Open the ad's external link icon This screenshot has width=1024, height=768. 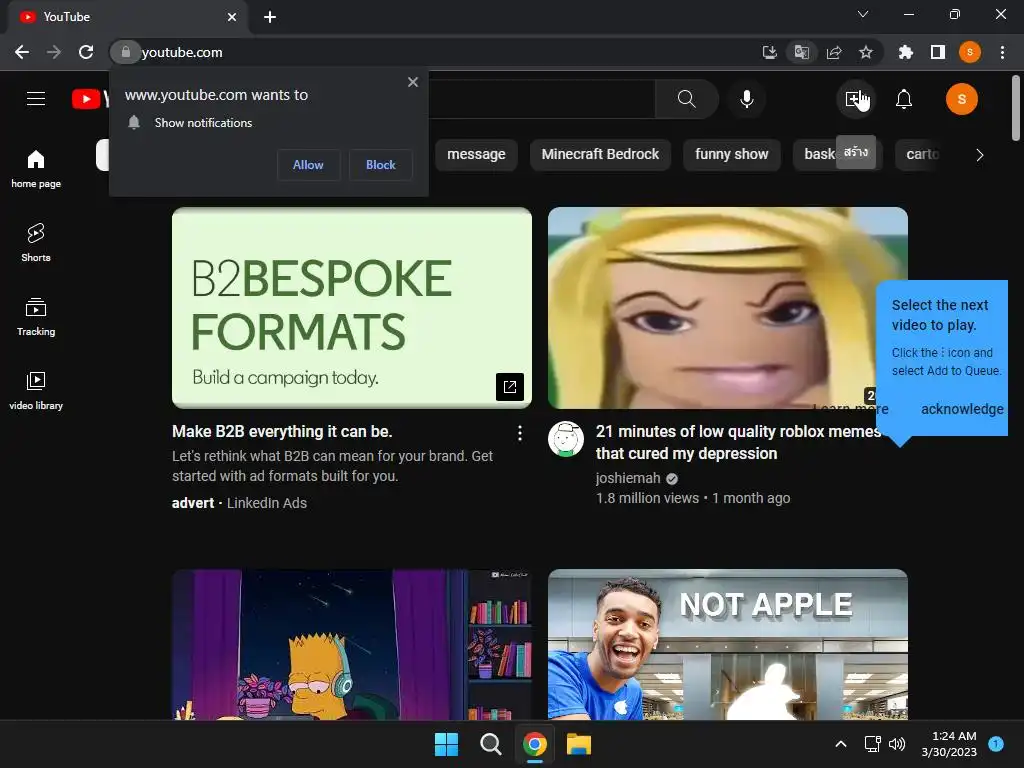pos(509,387)
